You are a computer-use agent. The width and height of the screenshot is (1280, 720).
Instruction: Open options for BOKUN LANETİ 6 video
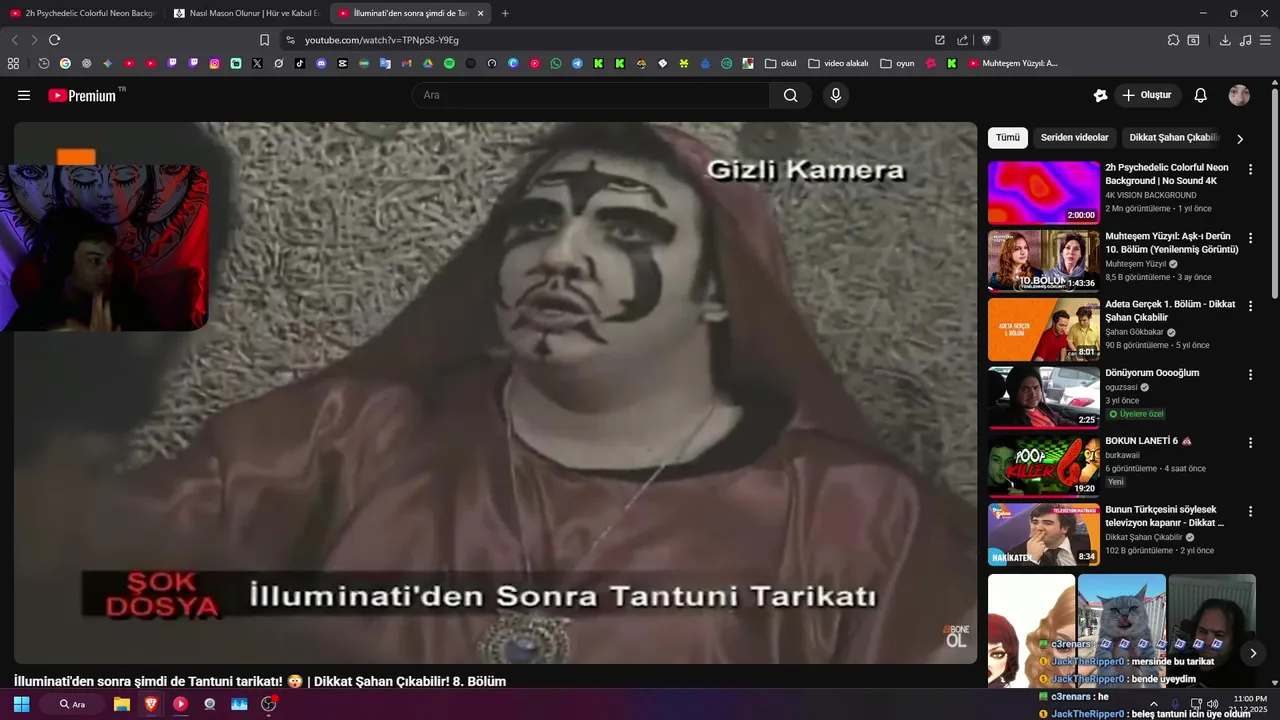pyautogui.click(x=1250, y=442)
